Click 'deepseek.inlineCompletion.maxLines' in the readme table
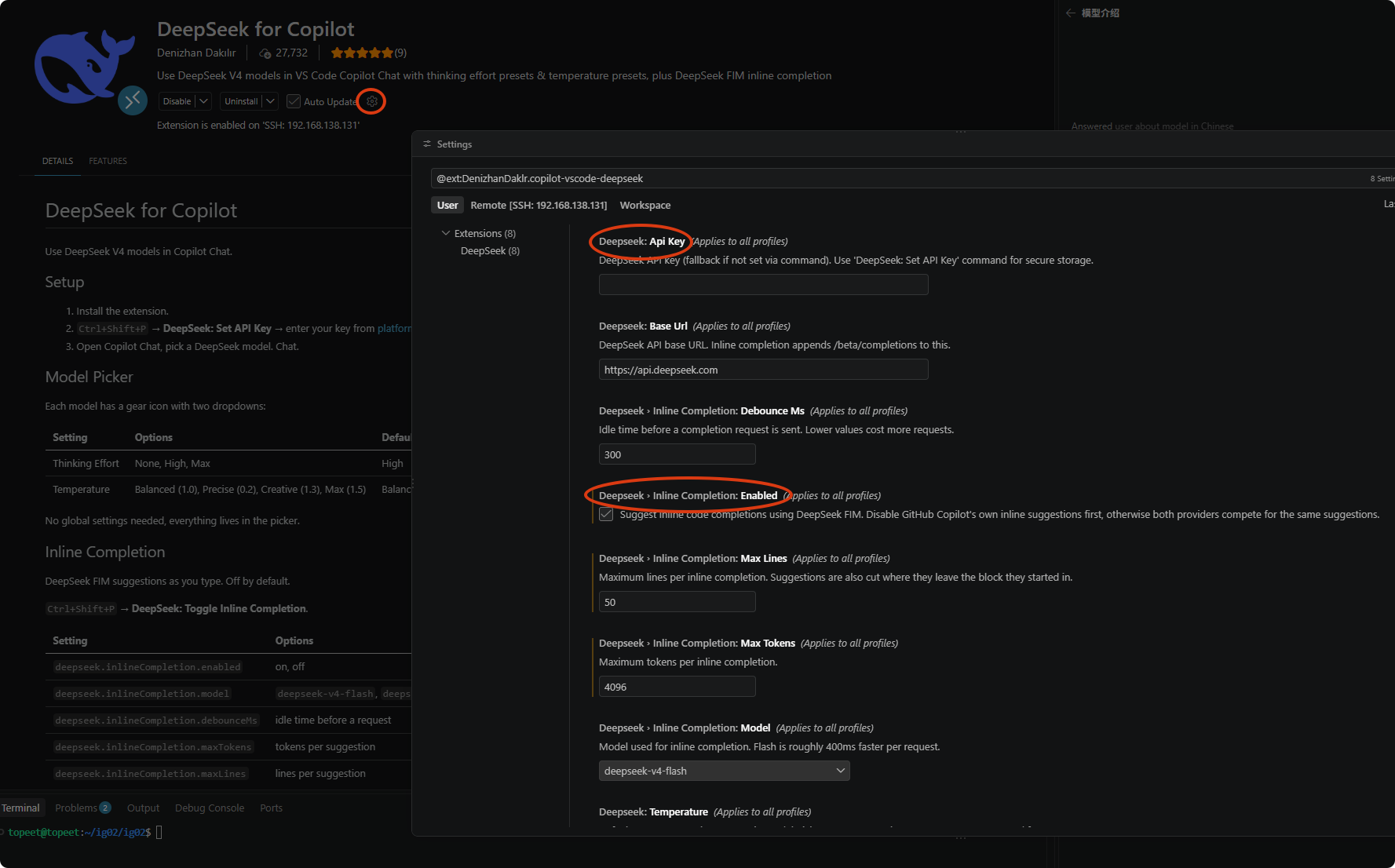 [150, 774]
